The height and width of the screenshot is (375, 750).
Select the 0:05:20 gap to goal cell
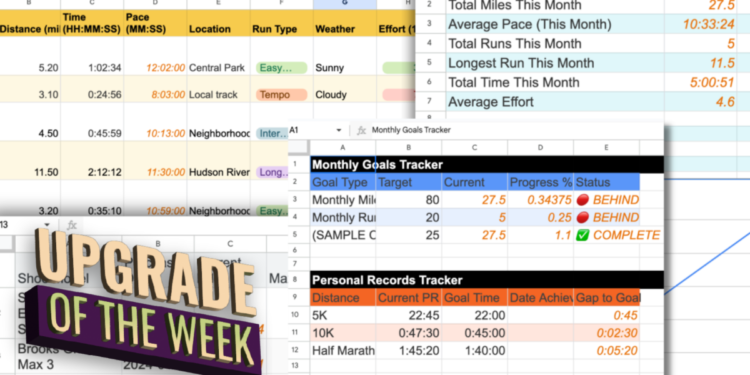click(607, 351)
